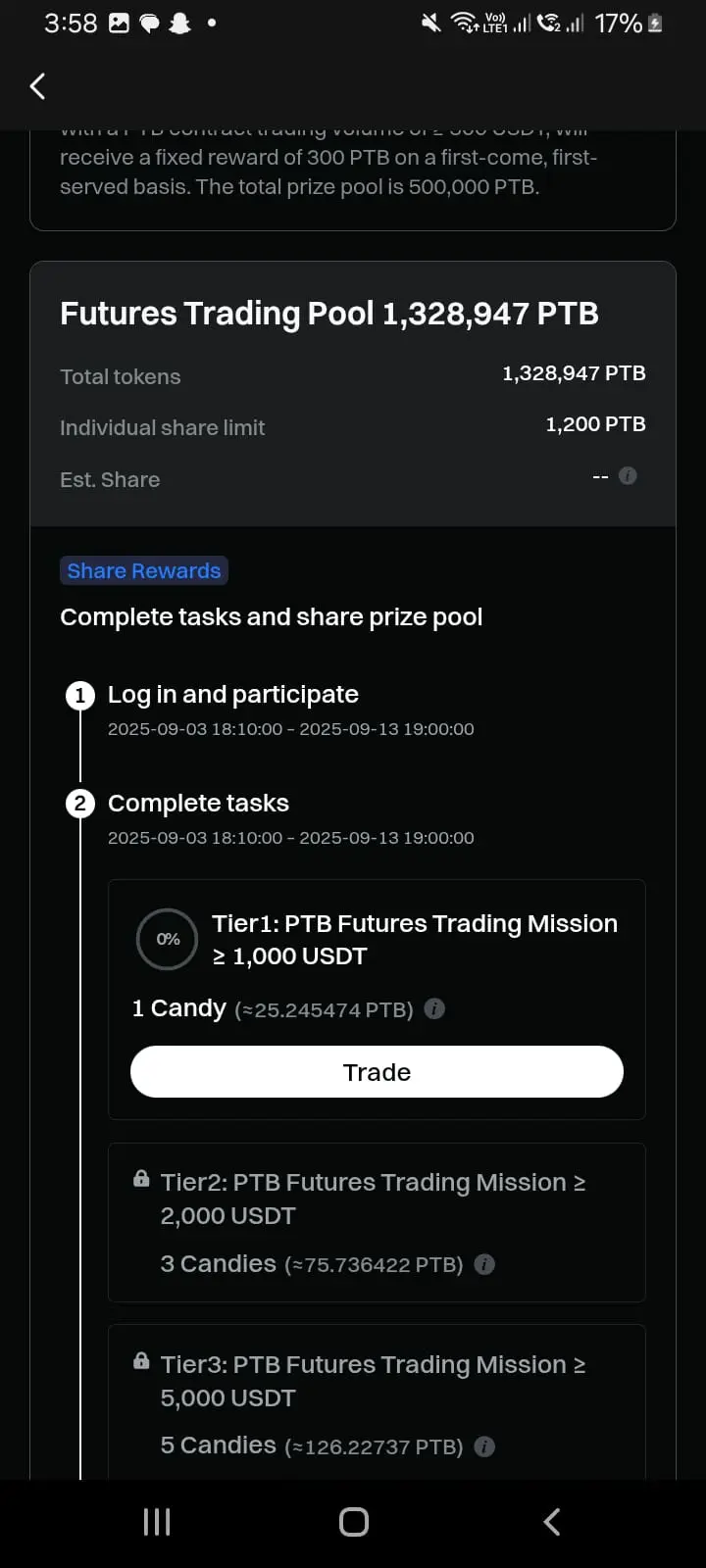Tap info icon beside 5 Candies reward
706x1568 pixels.
pyautogui.click(x=484, y=1446)
